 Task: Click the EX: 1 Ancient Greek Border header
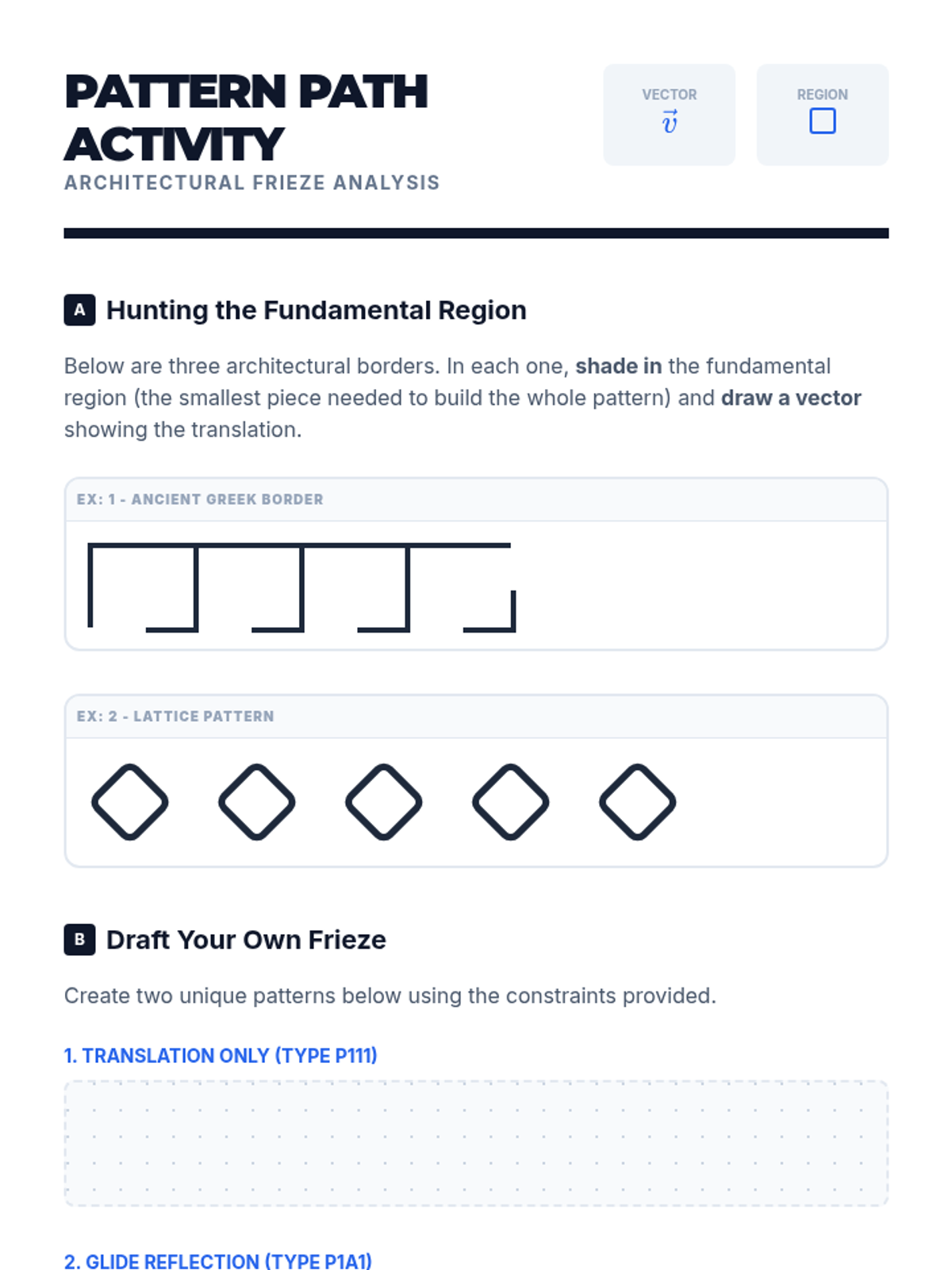476,499
